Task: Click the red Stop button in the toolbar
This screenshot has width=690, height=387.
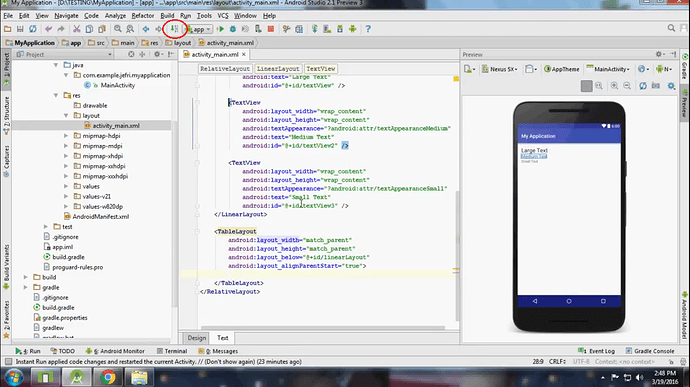Action: 271,29
